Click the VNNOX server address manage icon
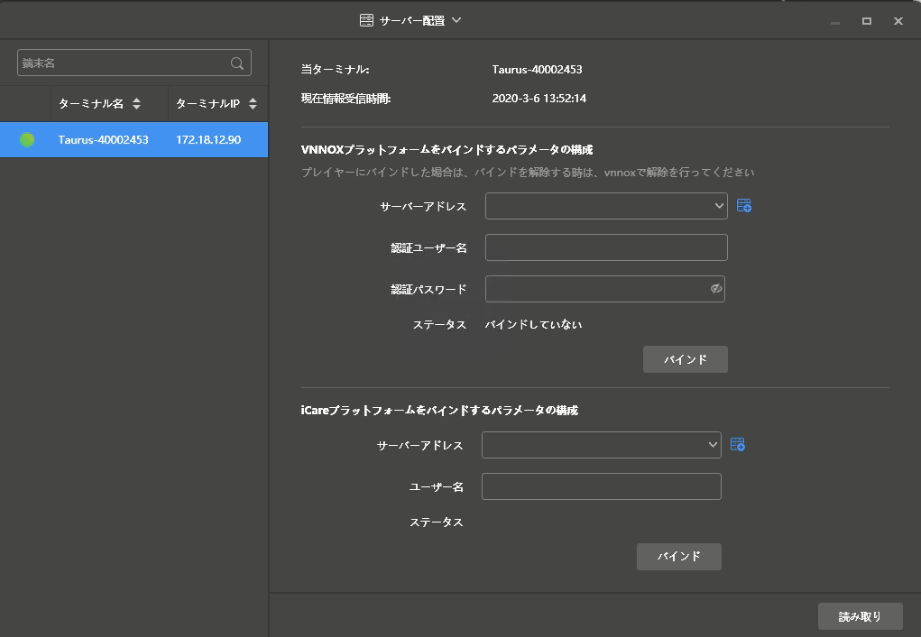This screenshot has width=921, height=637. pos(743,206)
